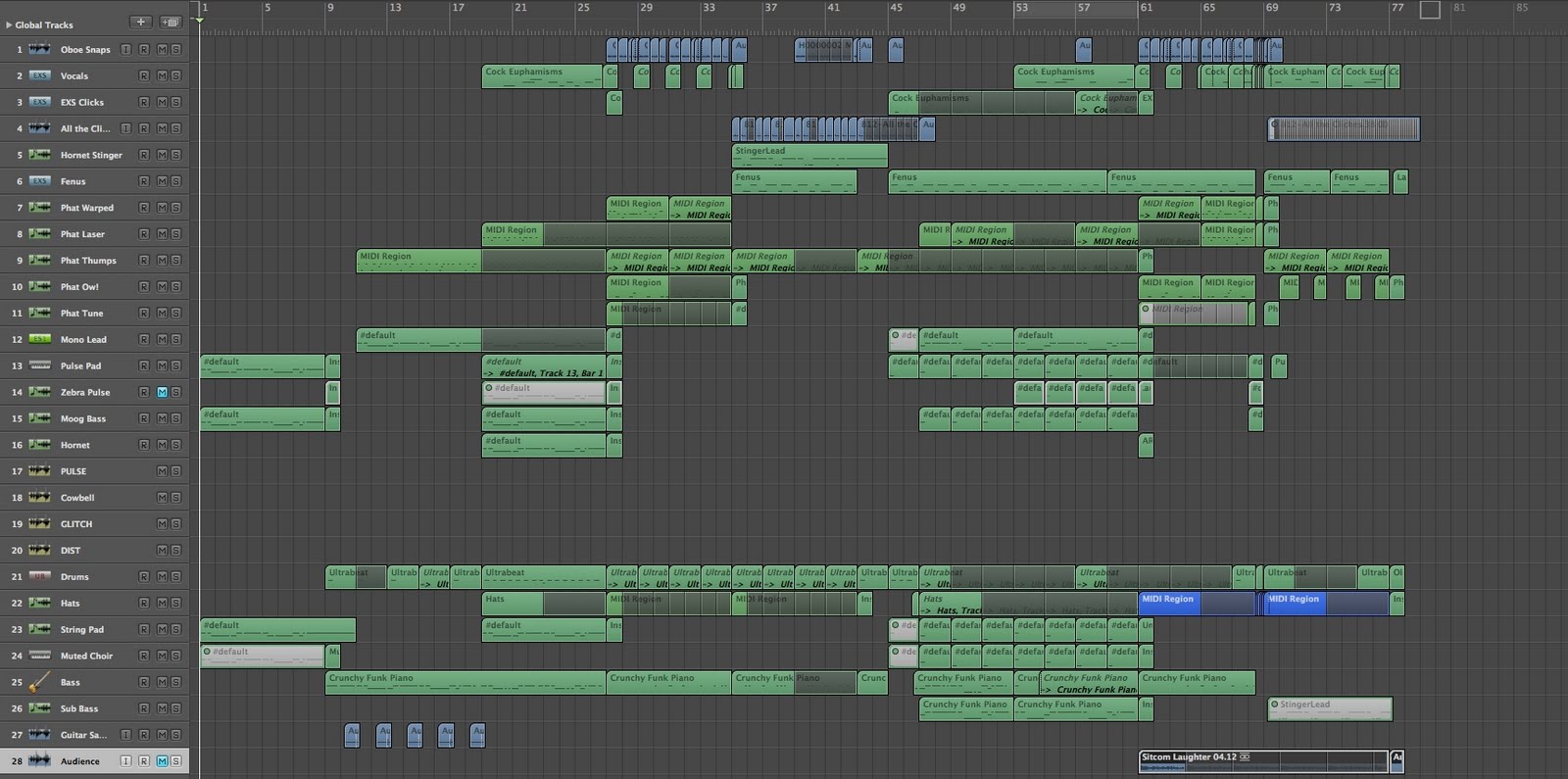Select the DIST track name
The image size is (1568, 779).
tap(71, 551)
